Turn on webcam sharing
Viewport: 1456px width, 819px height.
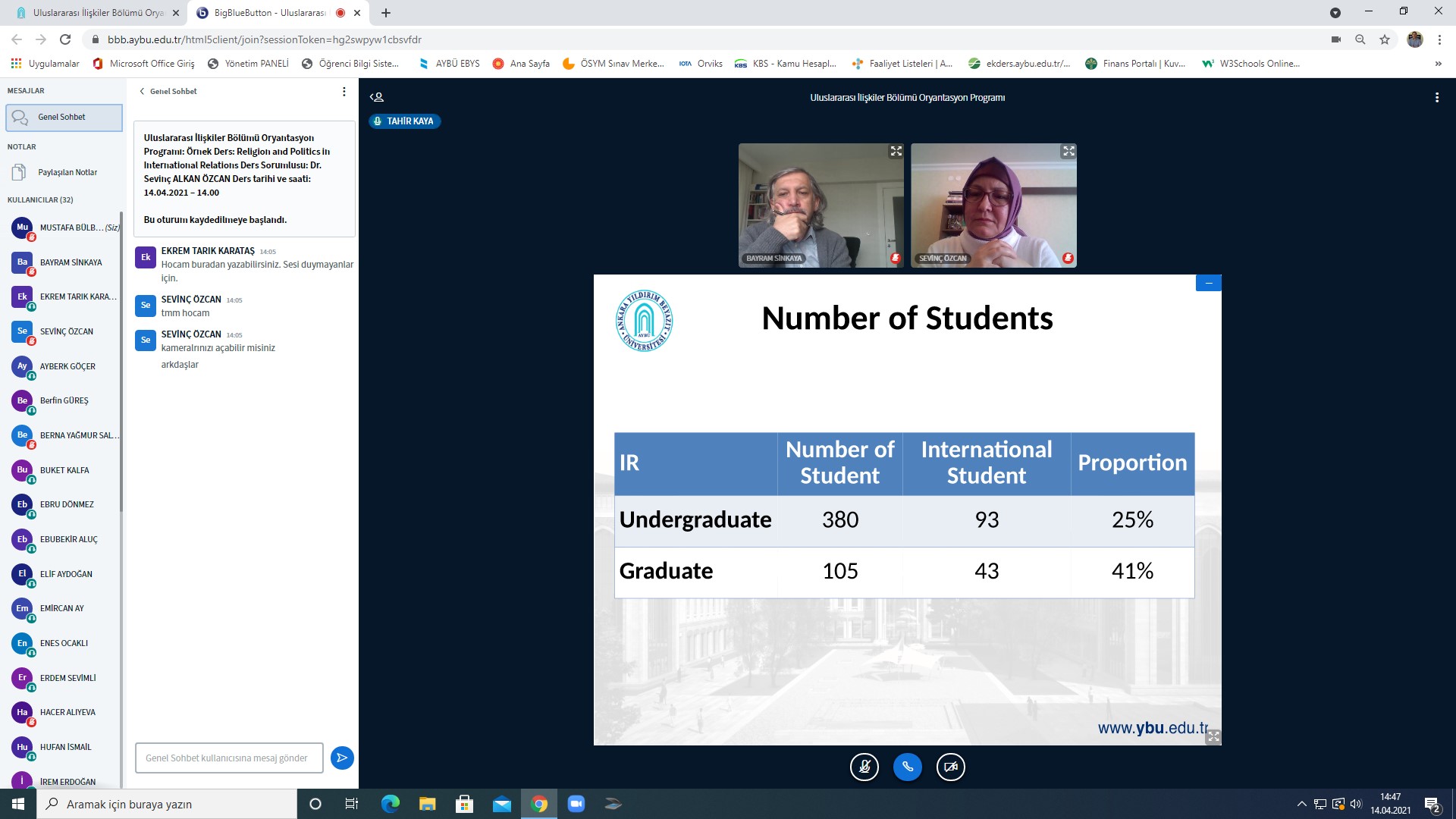pos(950,767)
